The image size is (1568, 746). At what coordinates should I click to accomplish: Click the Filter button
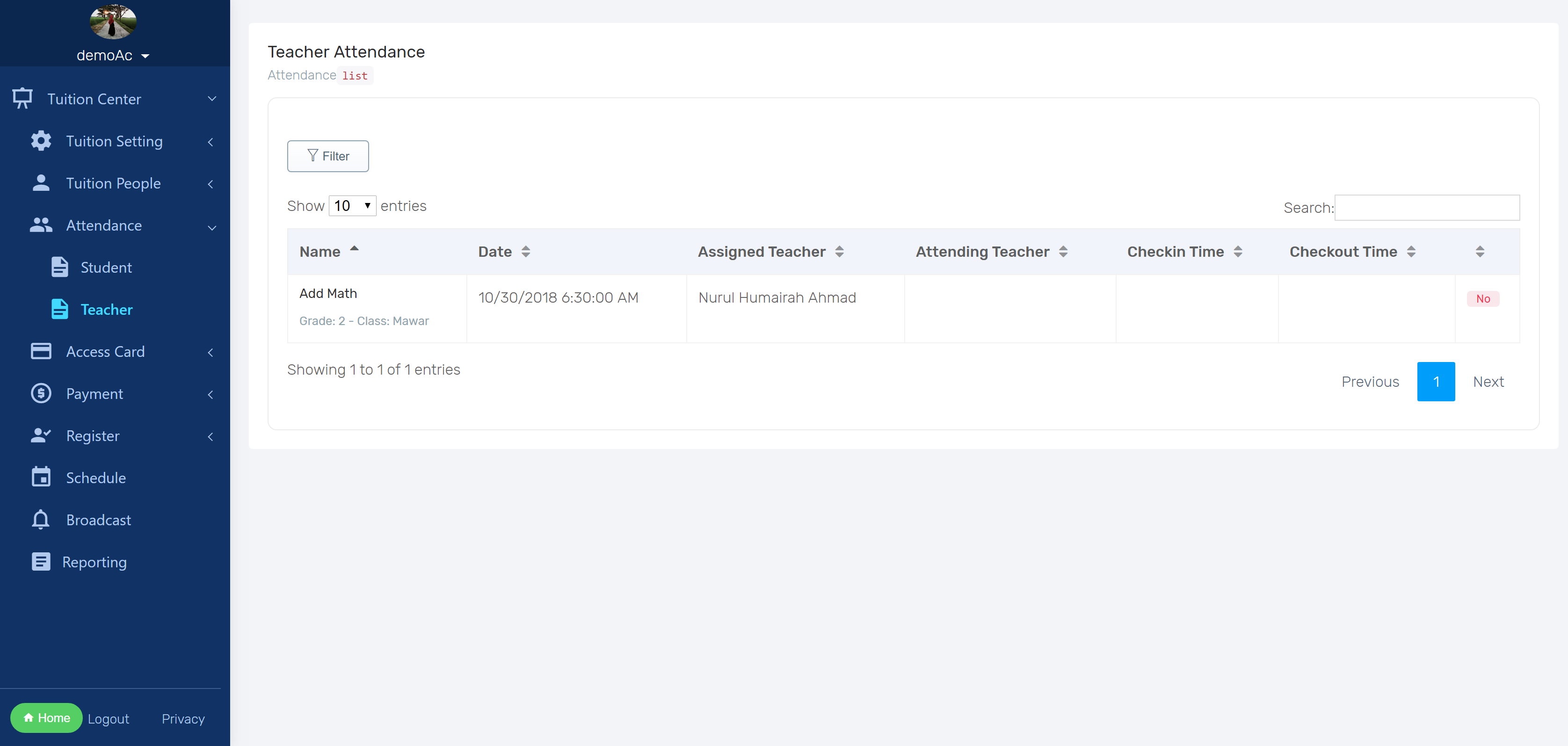[328, 156]
